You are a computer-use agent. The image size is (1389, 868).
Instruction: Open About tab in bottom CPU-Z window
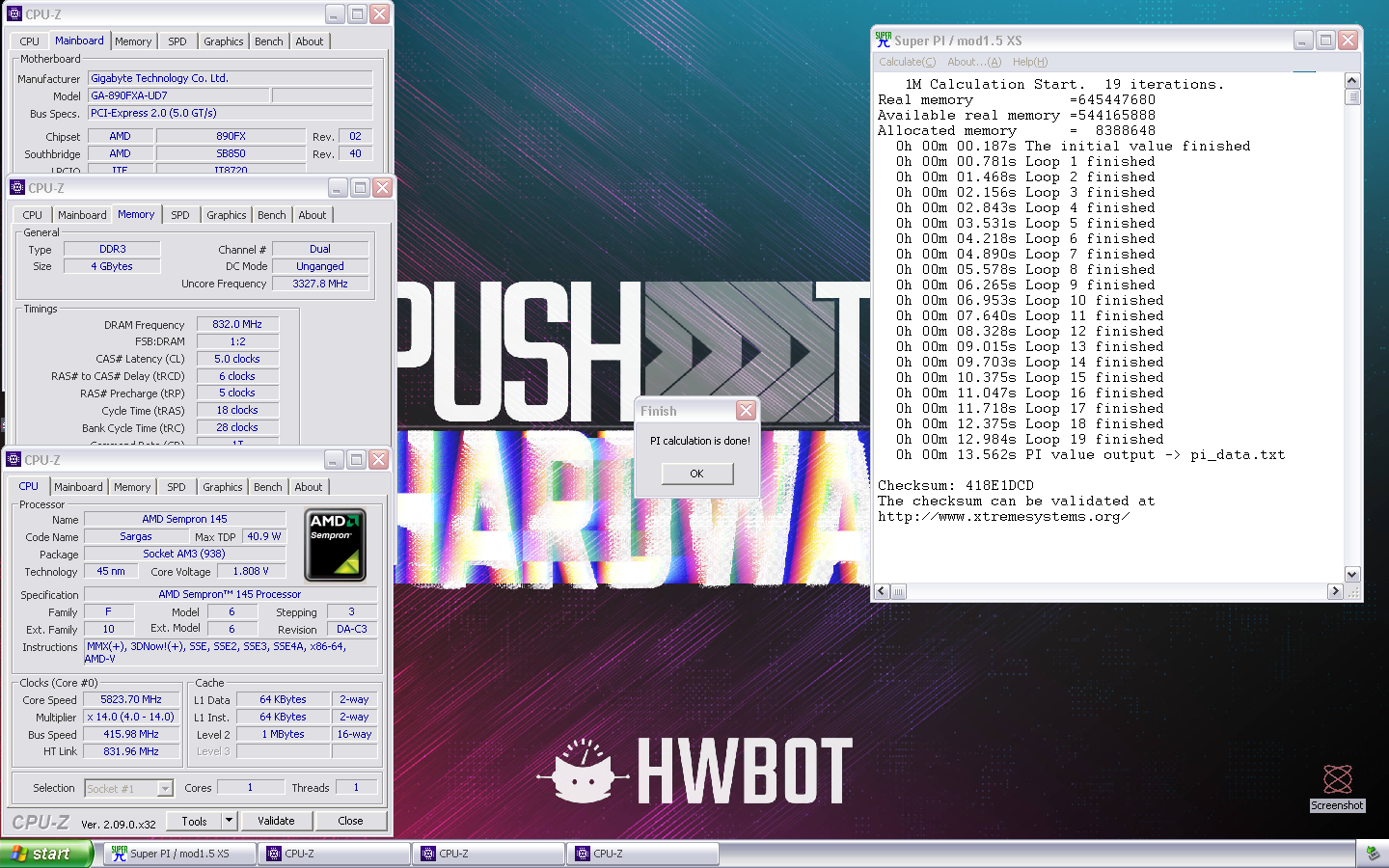[x=309, y=487]
